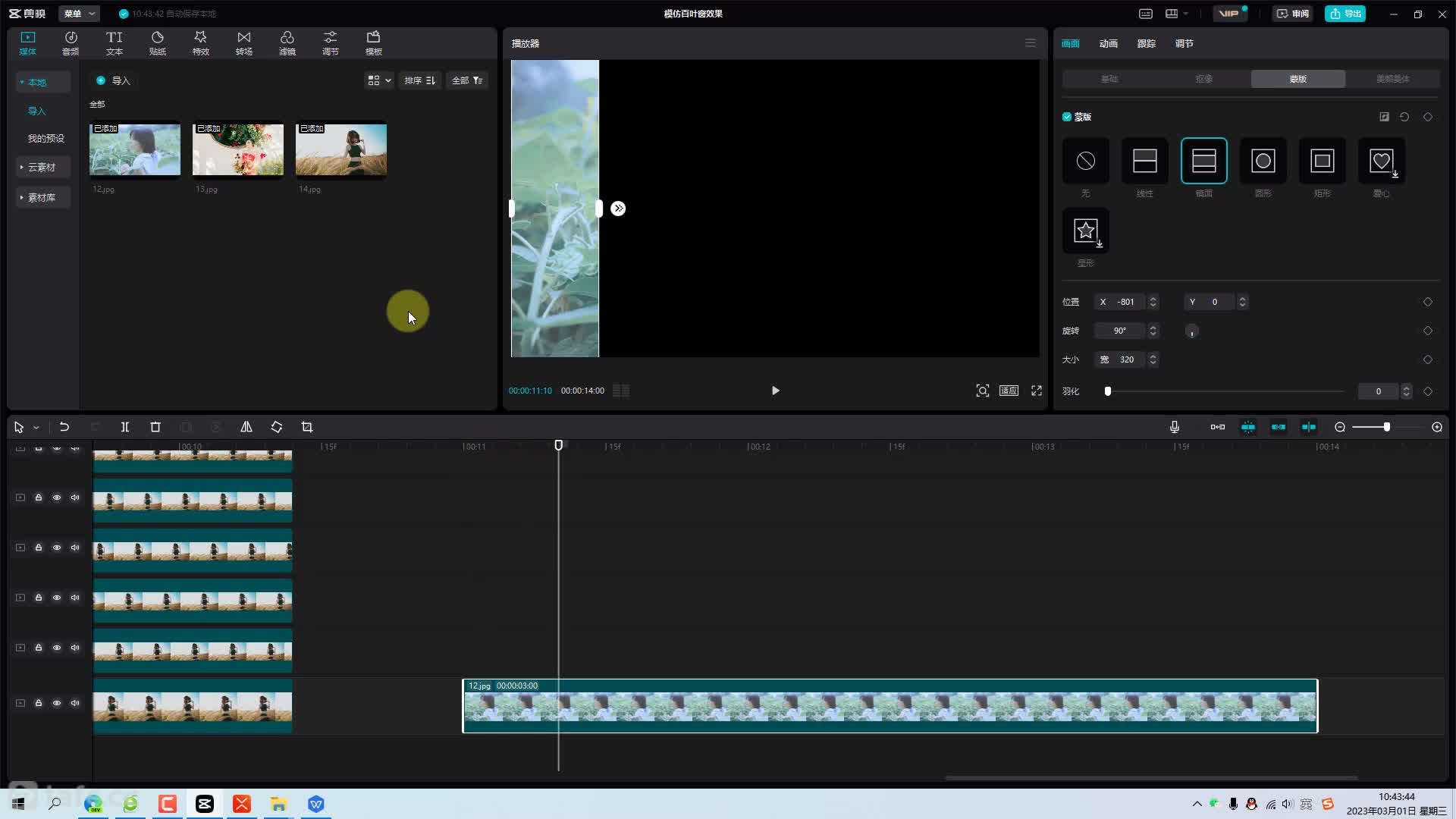Expand the 素材库 material library section

click(x=43, y=197)
